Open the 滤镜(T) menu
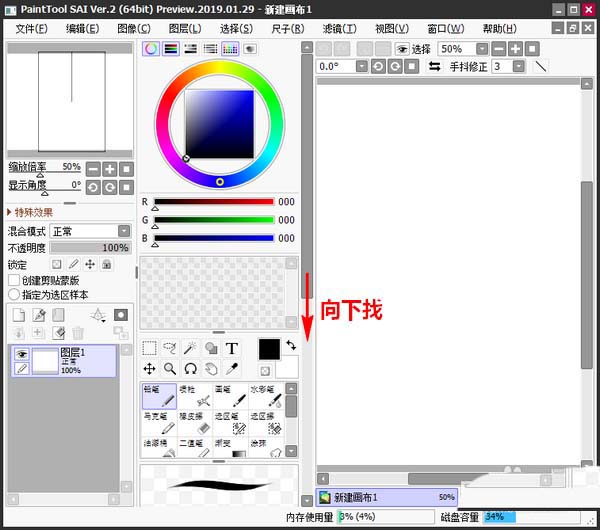This screenshot has height=530, width=600. 339,29
